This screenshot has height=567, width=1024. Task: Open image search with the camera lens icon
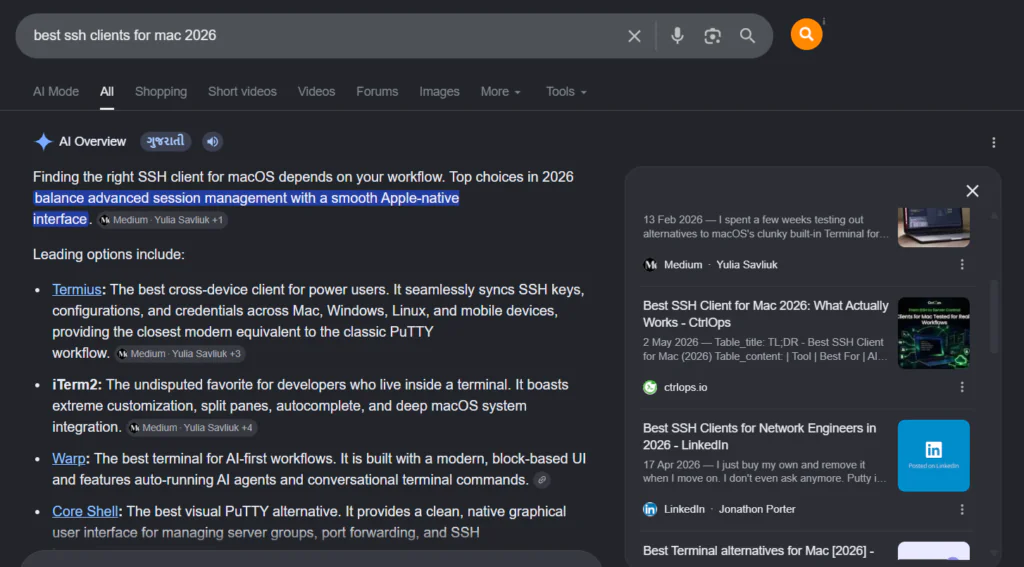tap(712, 36)
